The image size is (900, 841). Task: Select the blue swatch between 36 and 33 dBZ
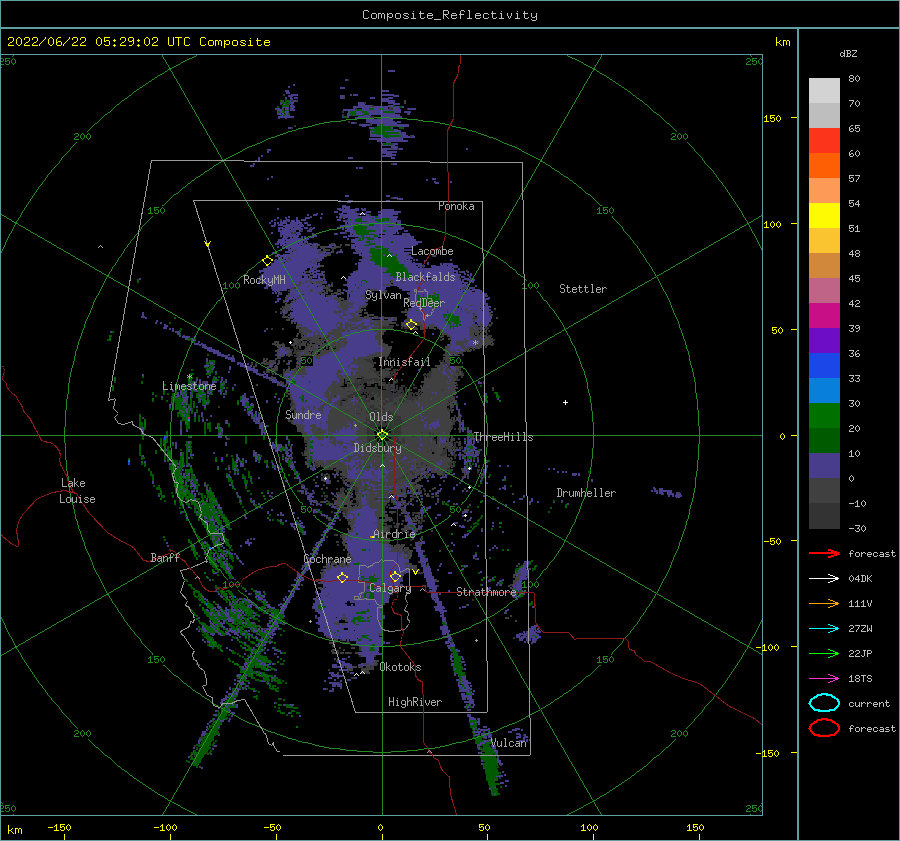[824, 365]
